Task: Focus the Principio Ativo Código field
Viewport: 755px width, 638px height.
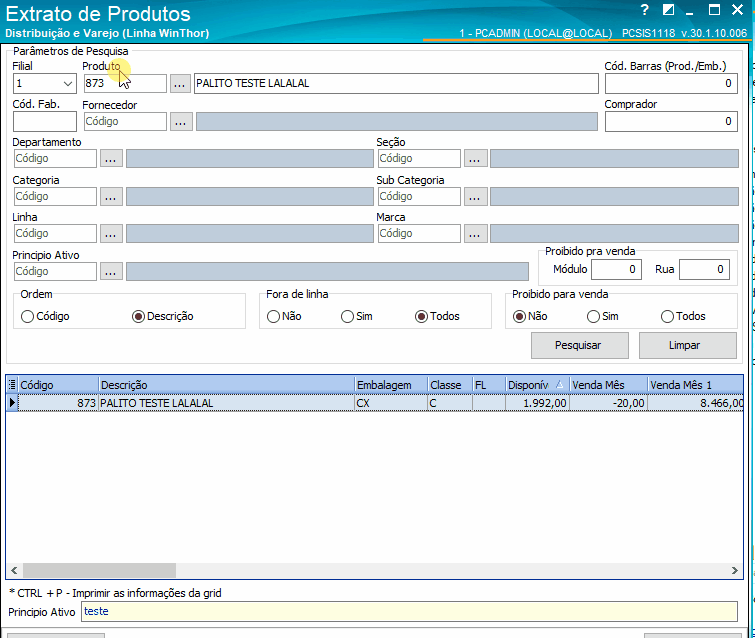Action: tap(55, 272)
